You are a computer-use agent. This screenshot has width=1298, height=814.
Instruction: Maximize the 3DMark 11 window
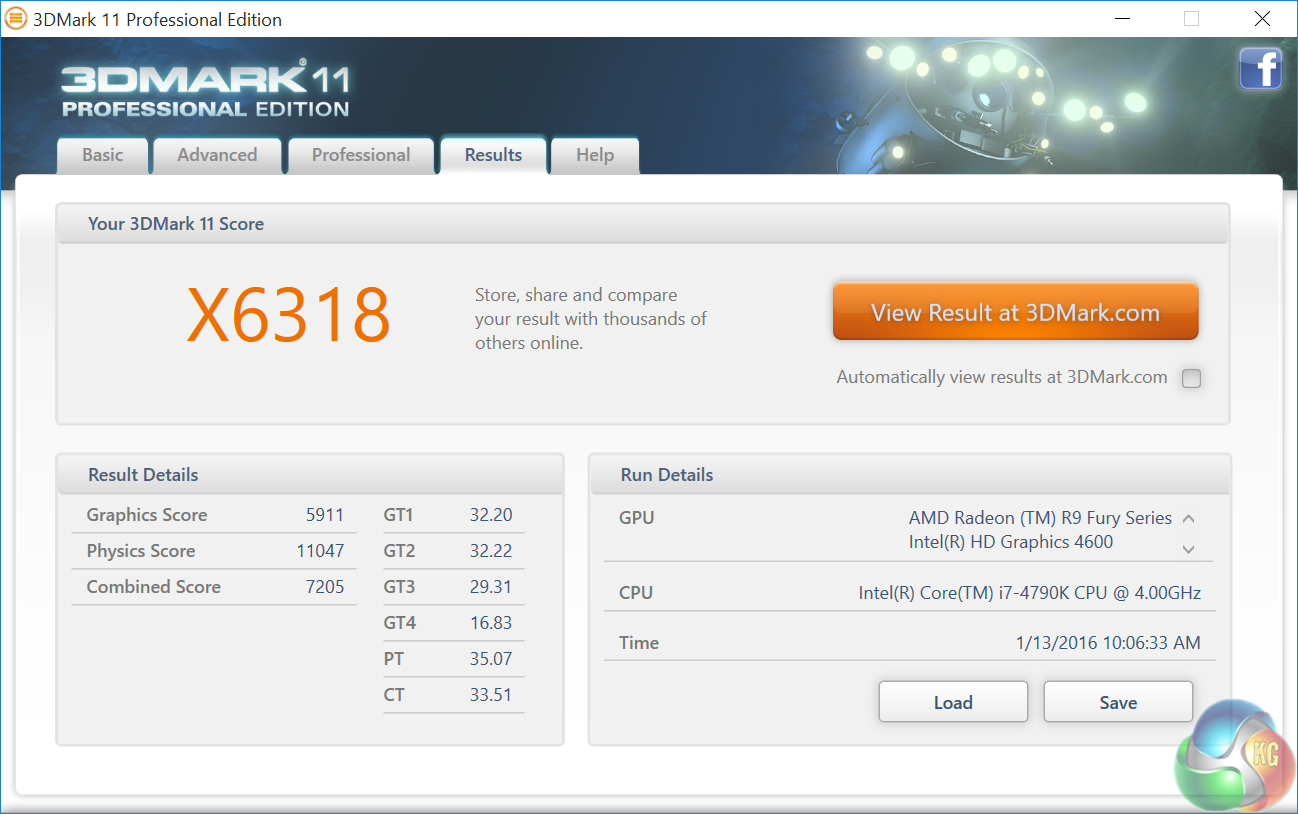tap(1191, 19)
